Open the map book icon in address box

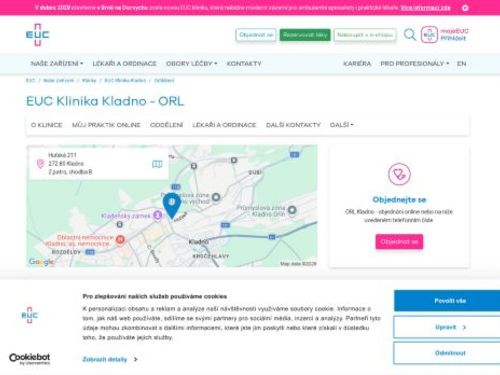click(157, 164)
